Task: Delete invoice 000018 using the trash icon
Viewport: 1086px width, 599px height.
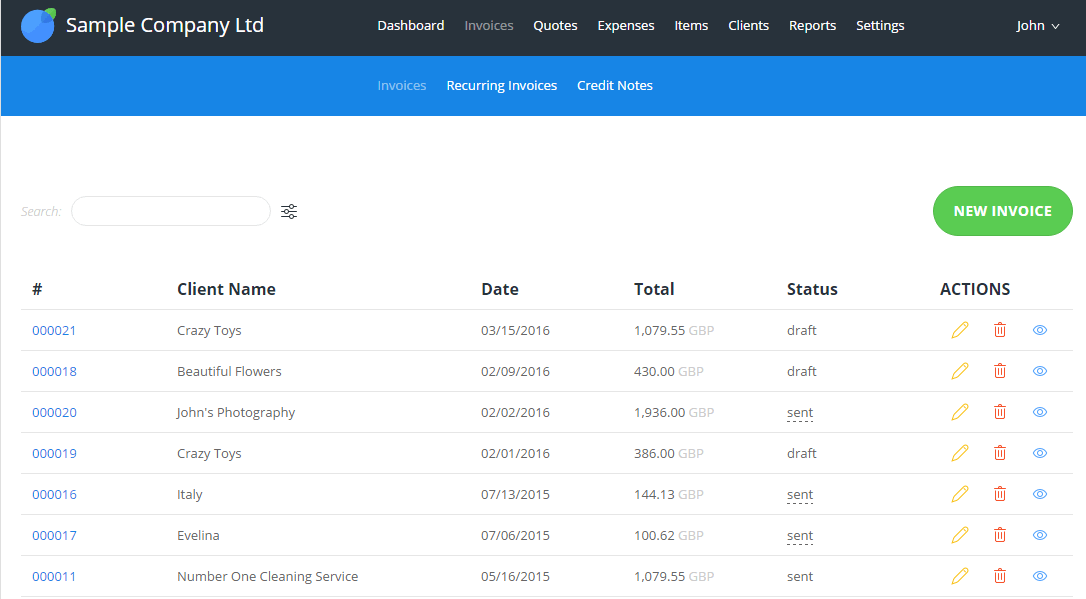Action: (x=1000, y=371)
